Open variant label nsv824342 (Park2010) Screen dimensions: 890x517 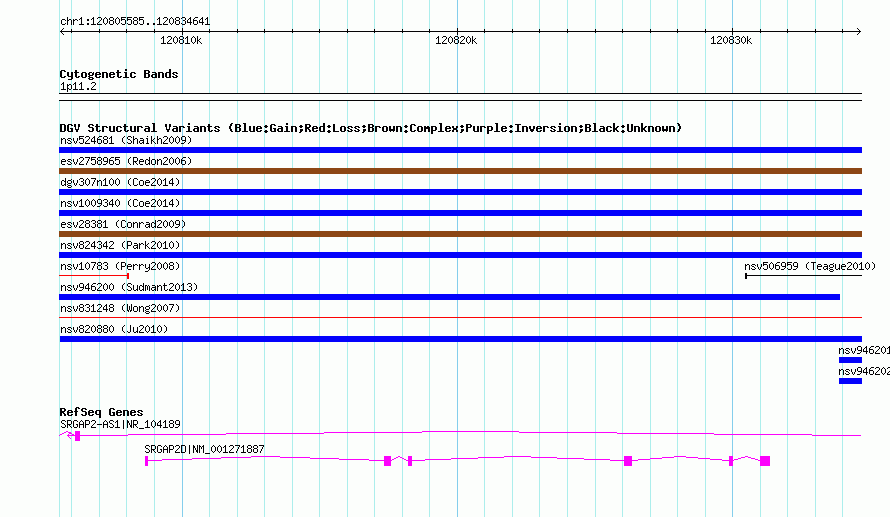point(120,245)
